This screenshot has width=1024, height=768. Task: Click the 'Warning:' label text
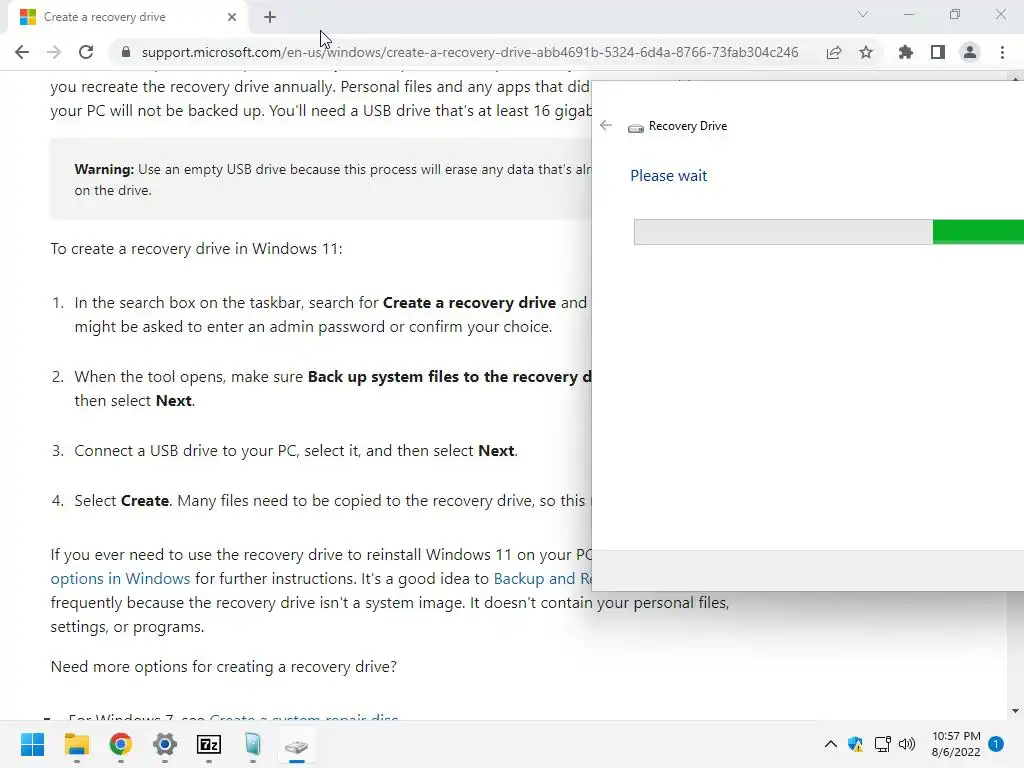tap(104, 169)
